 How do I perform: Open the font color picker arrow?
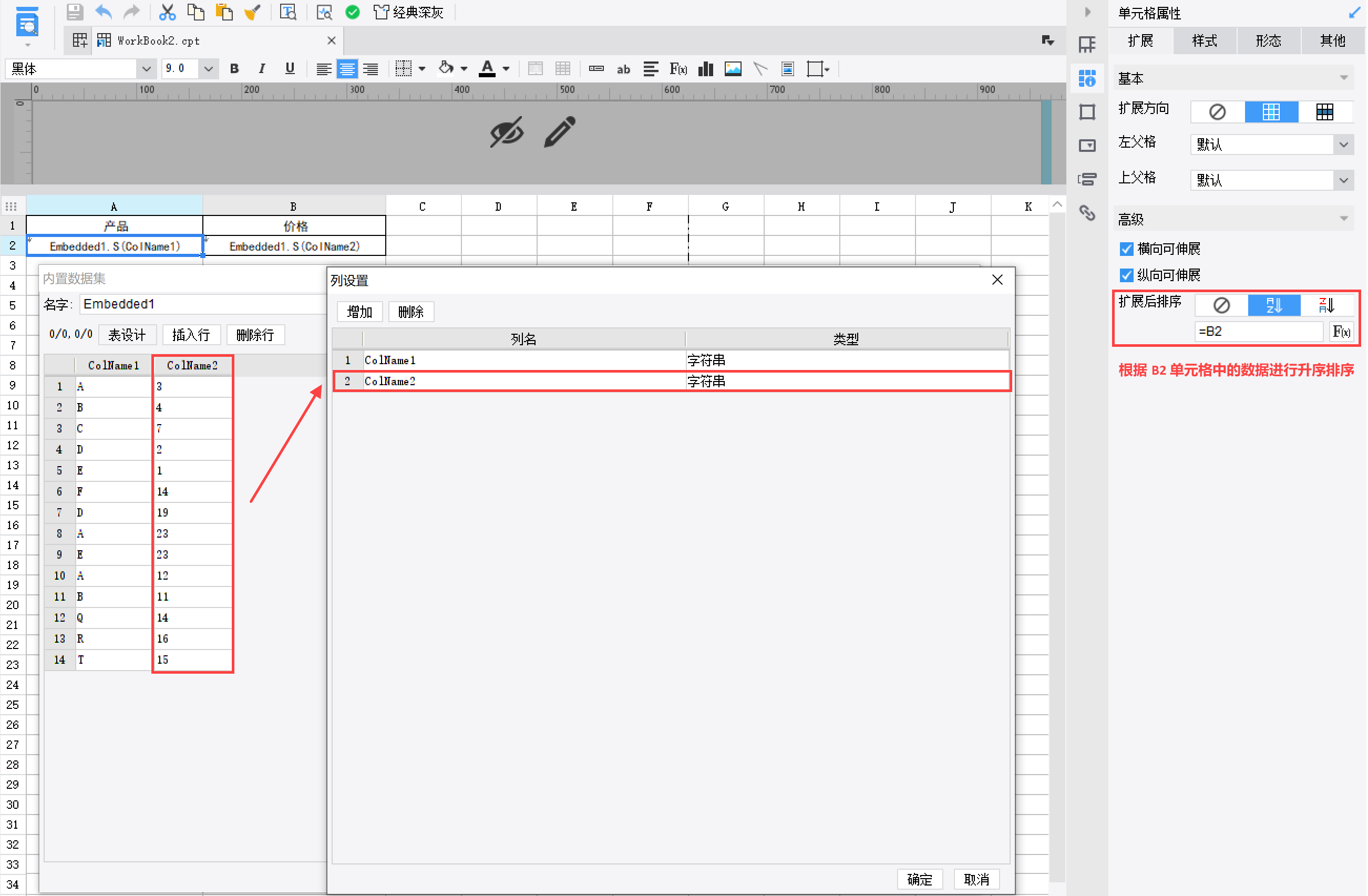coord(506,69)
